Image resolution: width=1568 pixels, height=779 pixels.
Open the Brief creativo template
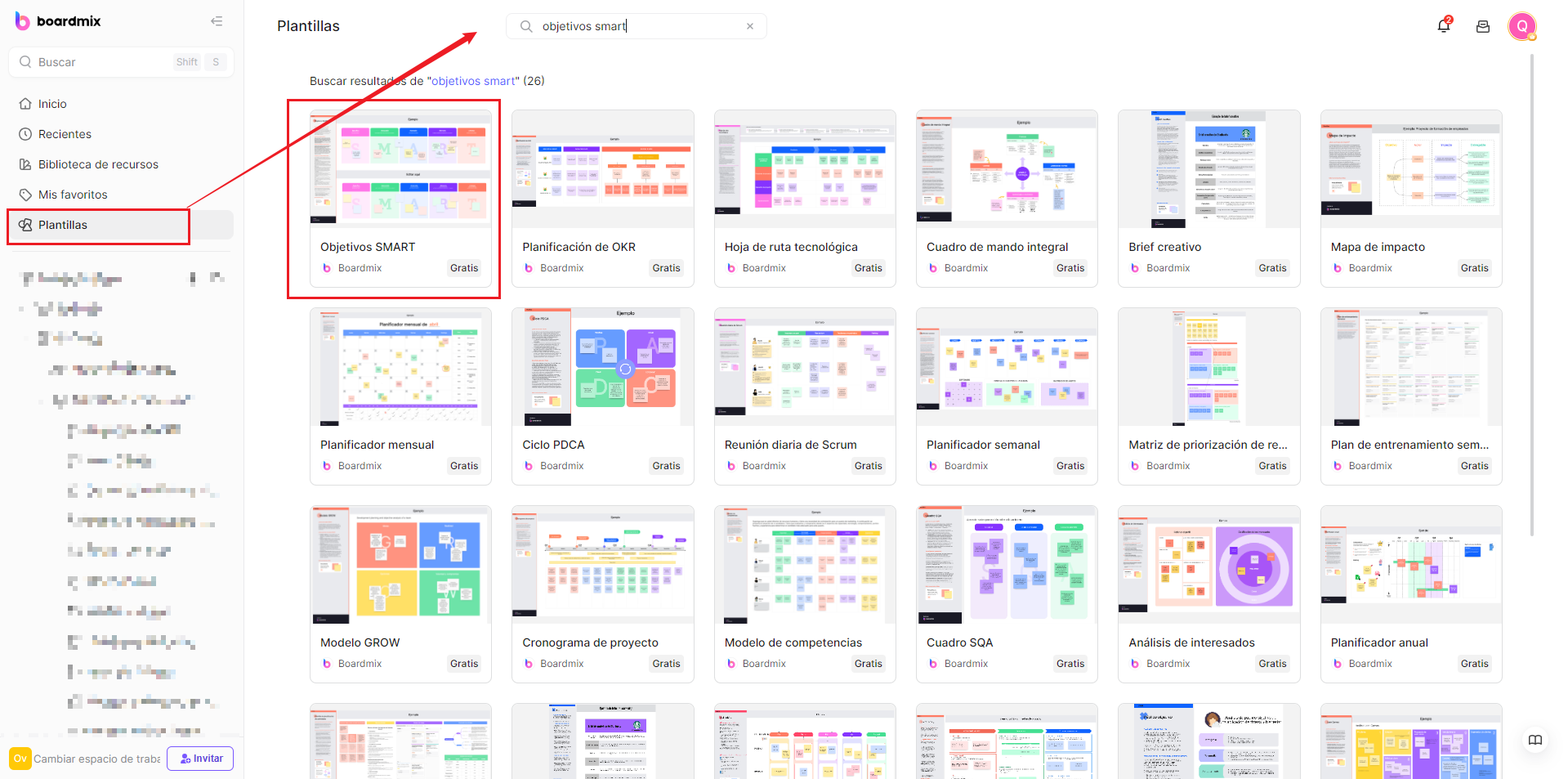pyautogui.click(x=1209, y=199)
